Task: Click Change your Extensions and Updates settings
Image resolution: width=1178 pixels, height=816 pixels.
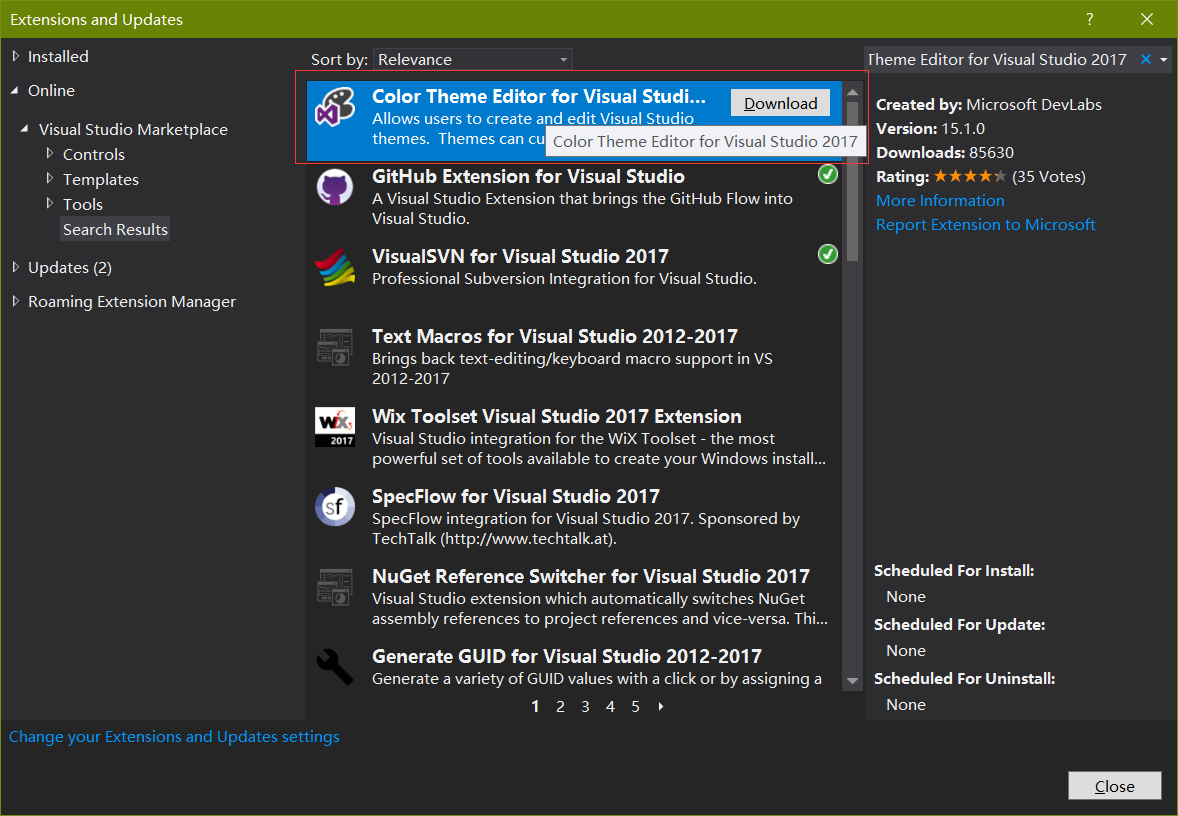Action: (x=173, y=736)
